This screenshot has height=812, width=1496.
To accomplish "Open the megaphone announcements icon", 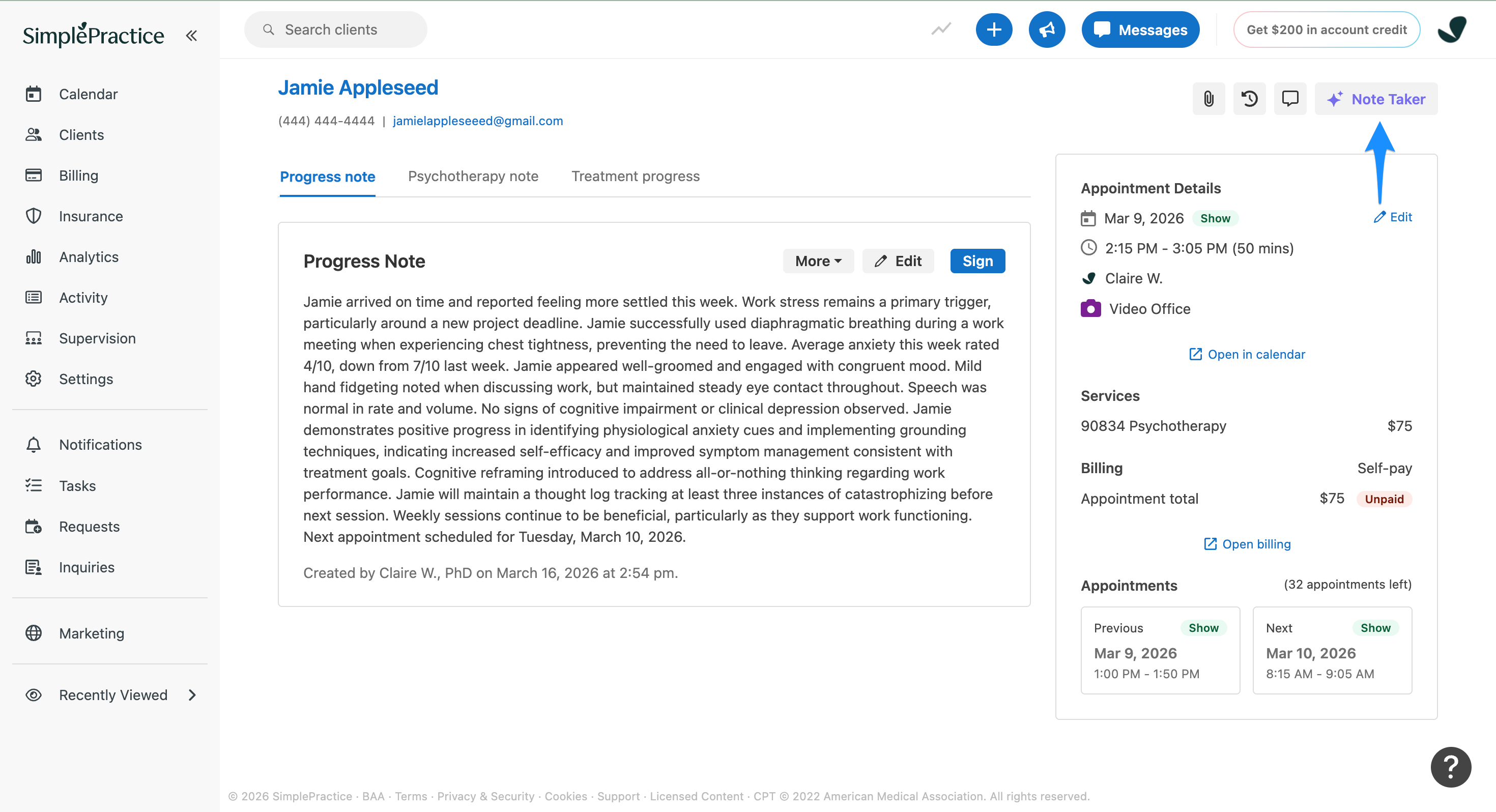I will tap(1047, 30).
